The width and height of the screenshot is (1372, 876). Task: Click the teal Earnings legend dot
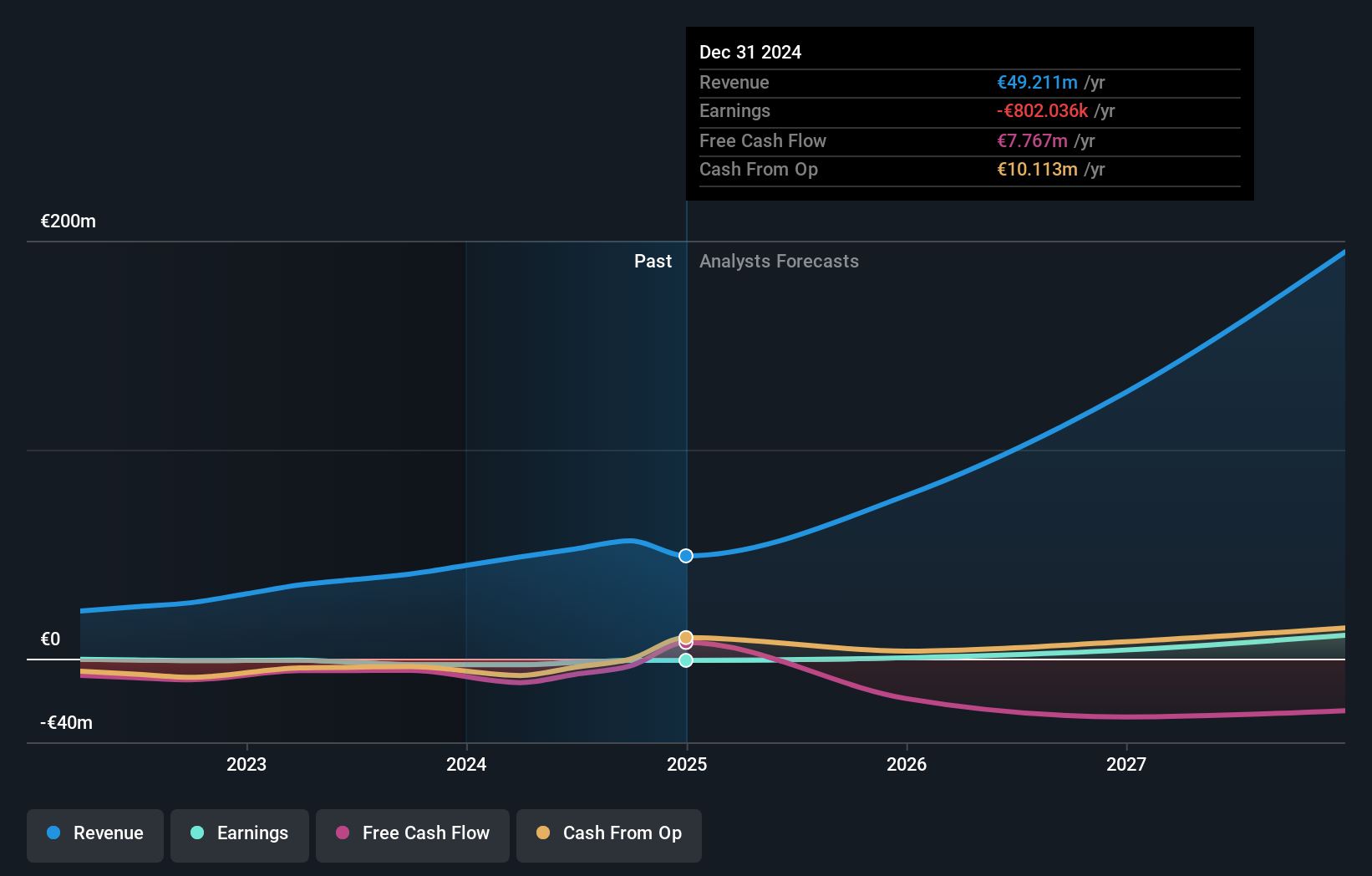196,833
